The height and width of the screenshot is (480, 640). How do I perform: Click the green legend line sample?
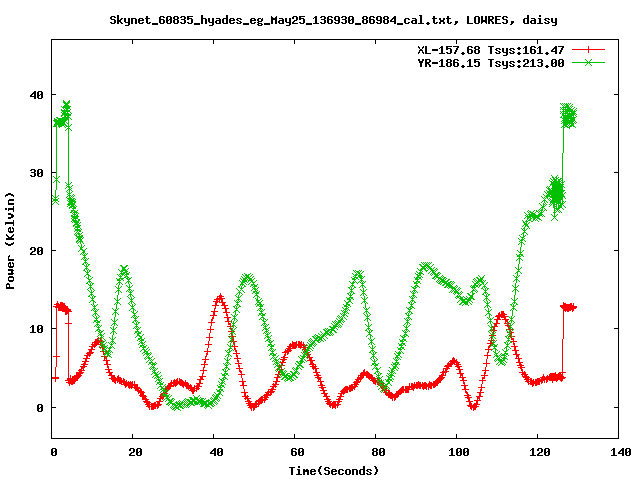click(588, 63)
